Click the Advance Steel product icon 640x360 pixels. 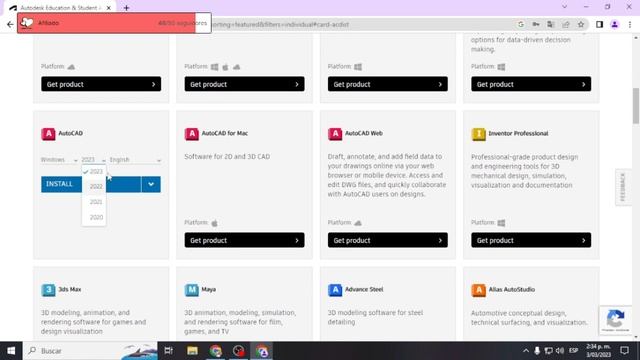pyautogui.click(x=335, y=290)
